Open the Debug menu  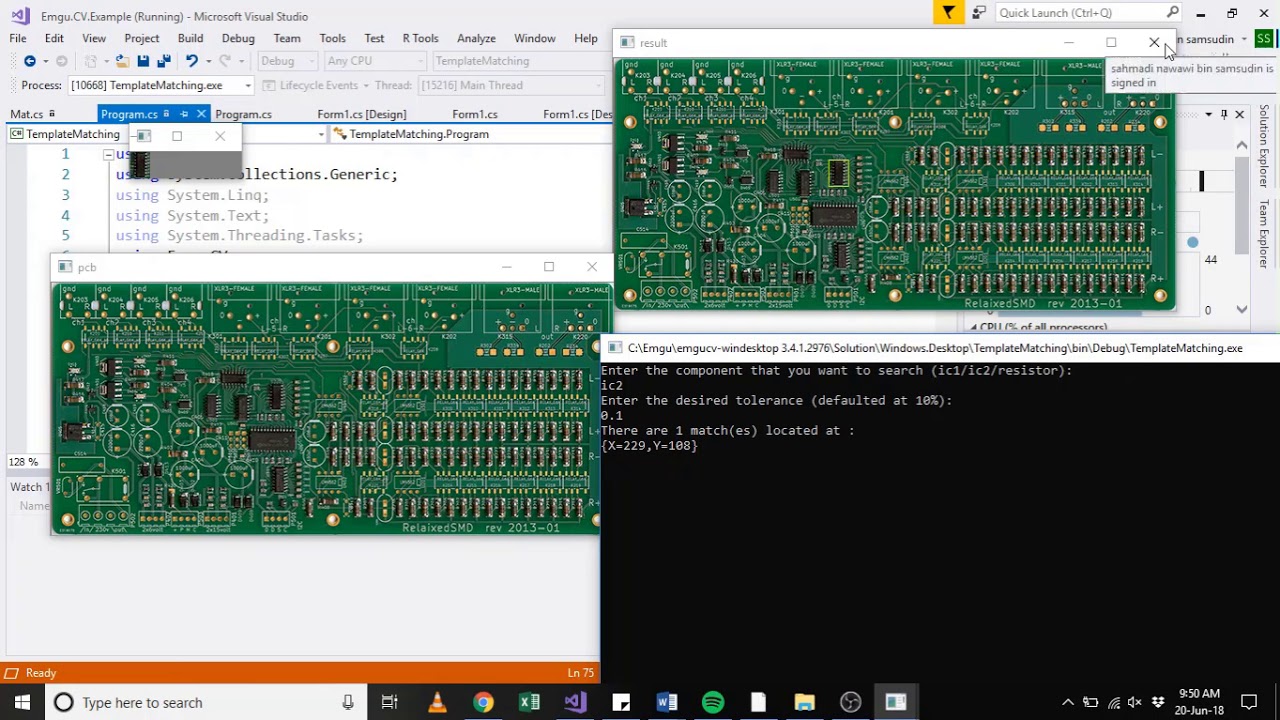[238, 38]
